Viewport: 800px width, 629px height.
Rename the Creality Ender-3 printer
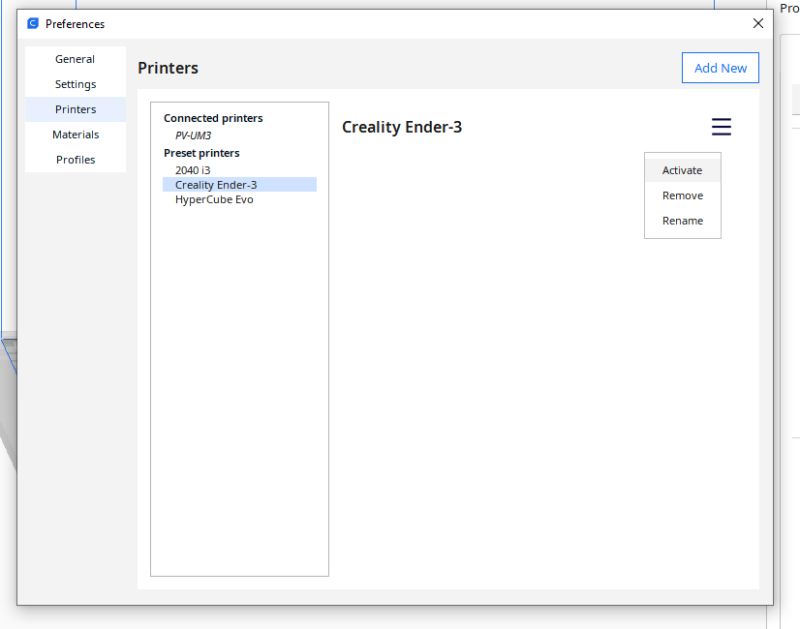tap(682, 220)
